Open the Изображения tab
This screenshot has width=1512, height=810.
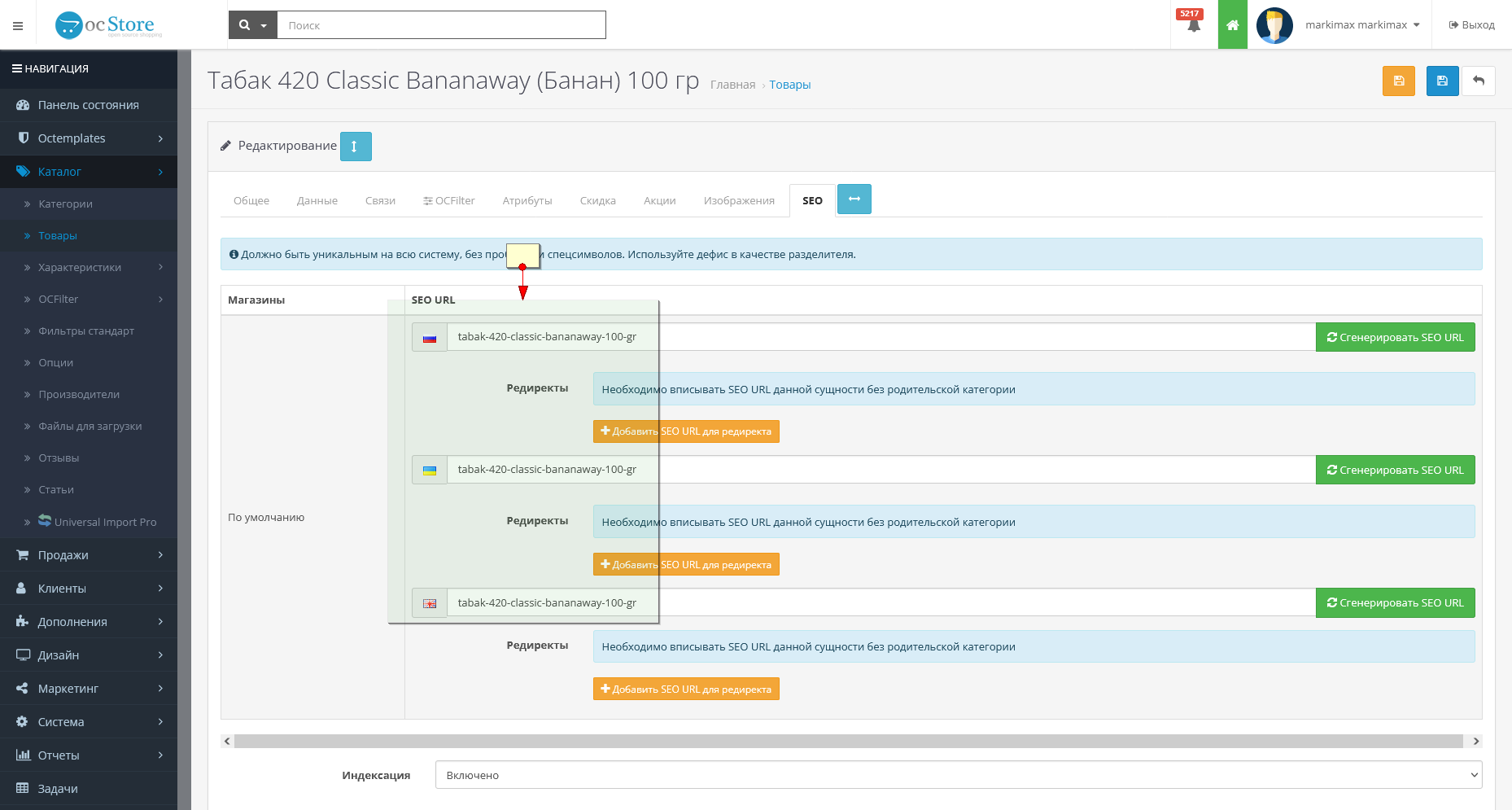pyautogui.click(x=738, y=201)
